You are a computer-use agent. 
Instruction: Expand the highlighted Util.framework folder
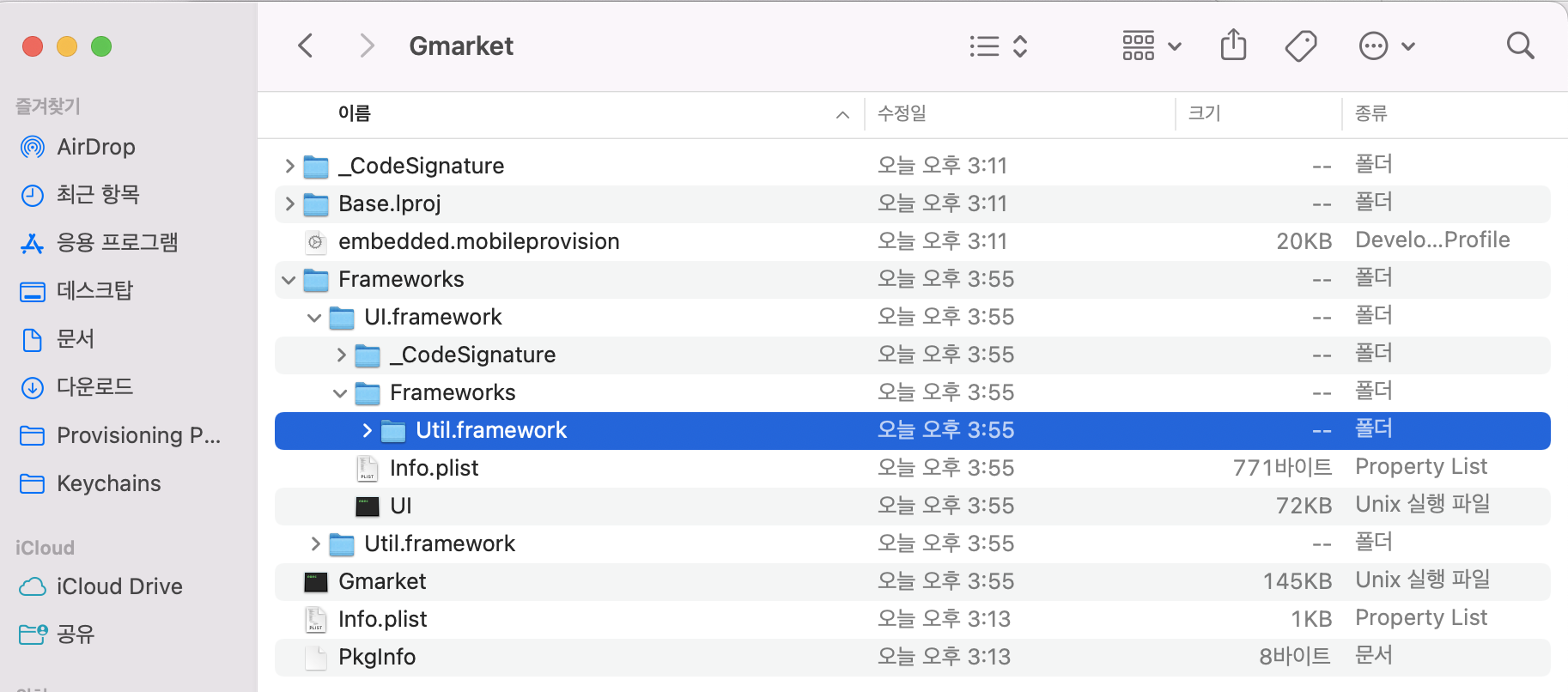pos(367,430)
